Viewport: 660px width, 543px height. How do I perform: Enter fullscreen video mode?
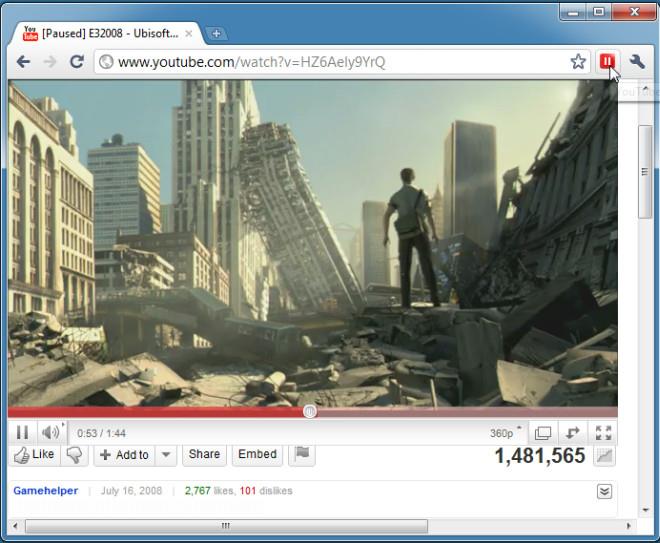click(603, 433)
